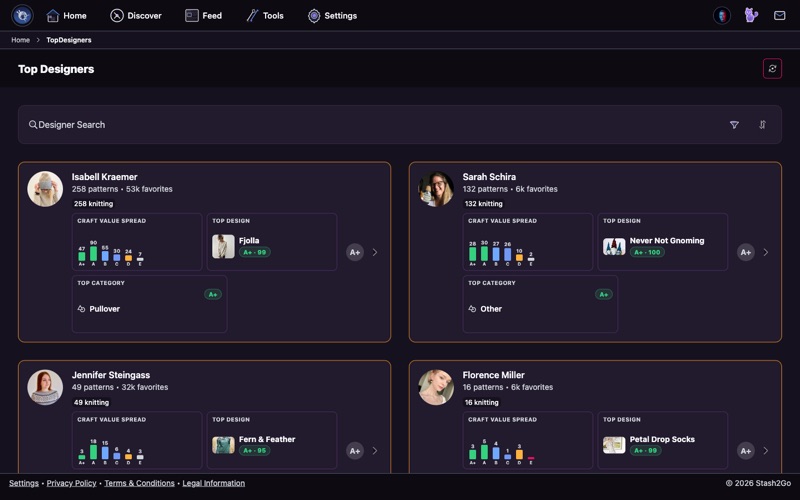This screenshot has height=500, width=800.
Task: Click the A+ badge in Pullover category
Action: (213, 294)
